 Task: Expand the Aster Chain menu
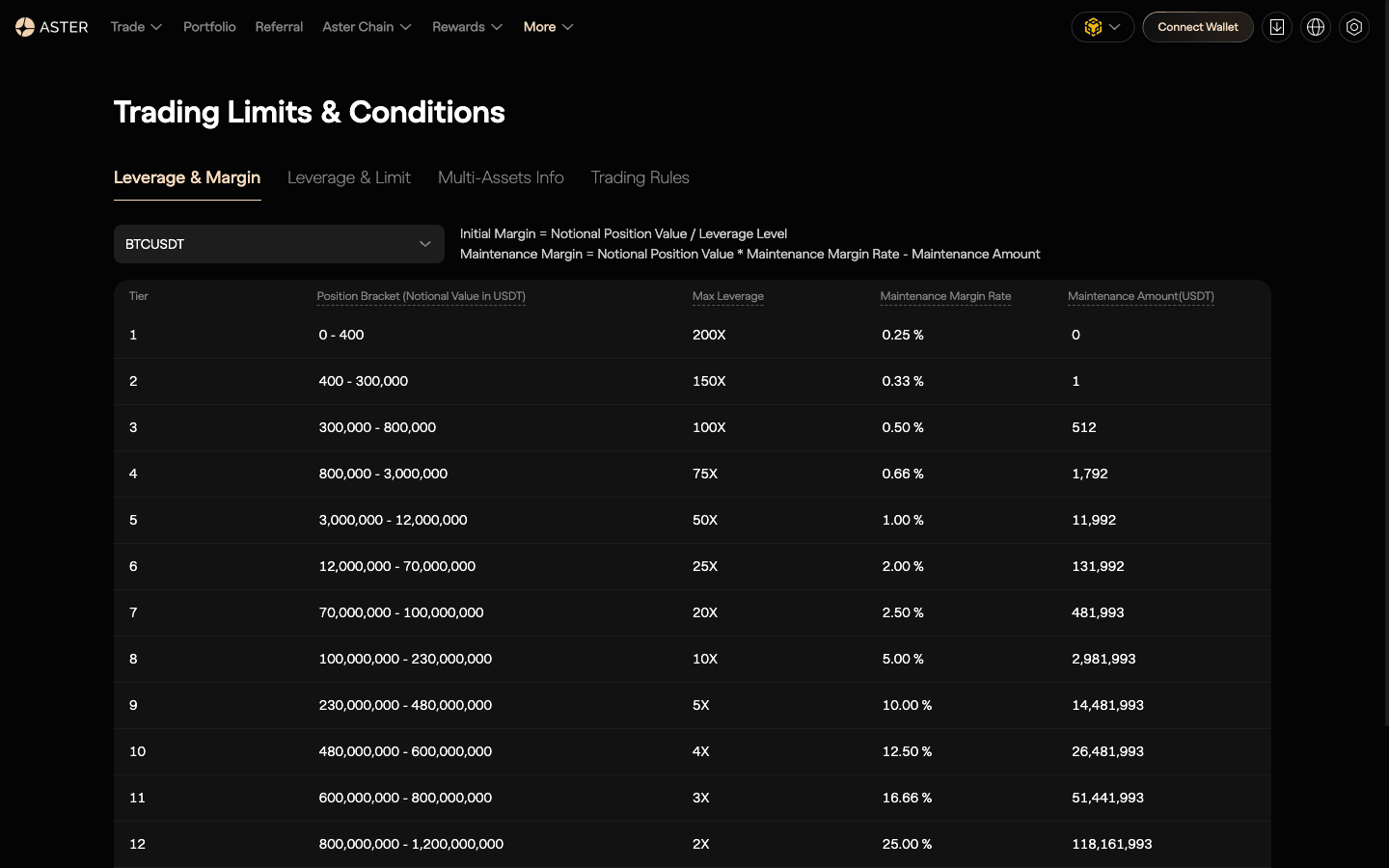tap(367, 27)
